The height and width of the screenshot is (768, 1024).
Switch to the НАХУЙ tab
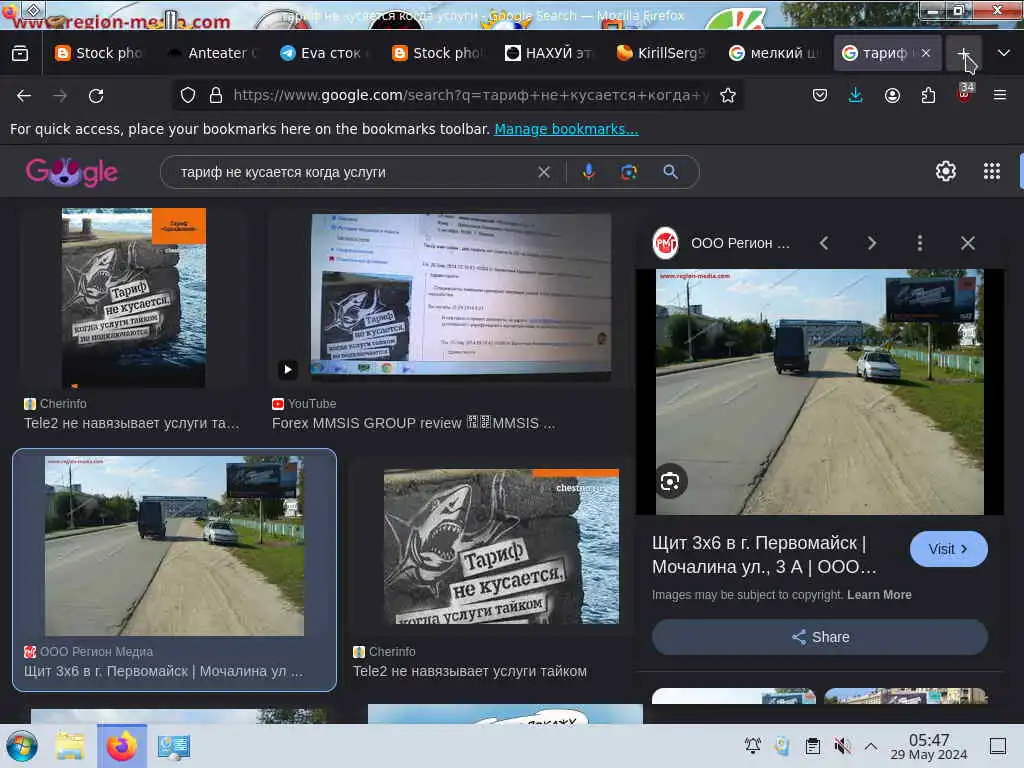[x=549, y=54]
